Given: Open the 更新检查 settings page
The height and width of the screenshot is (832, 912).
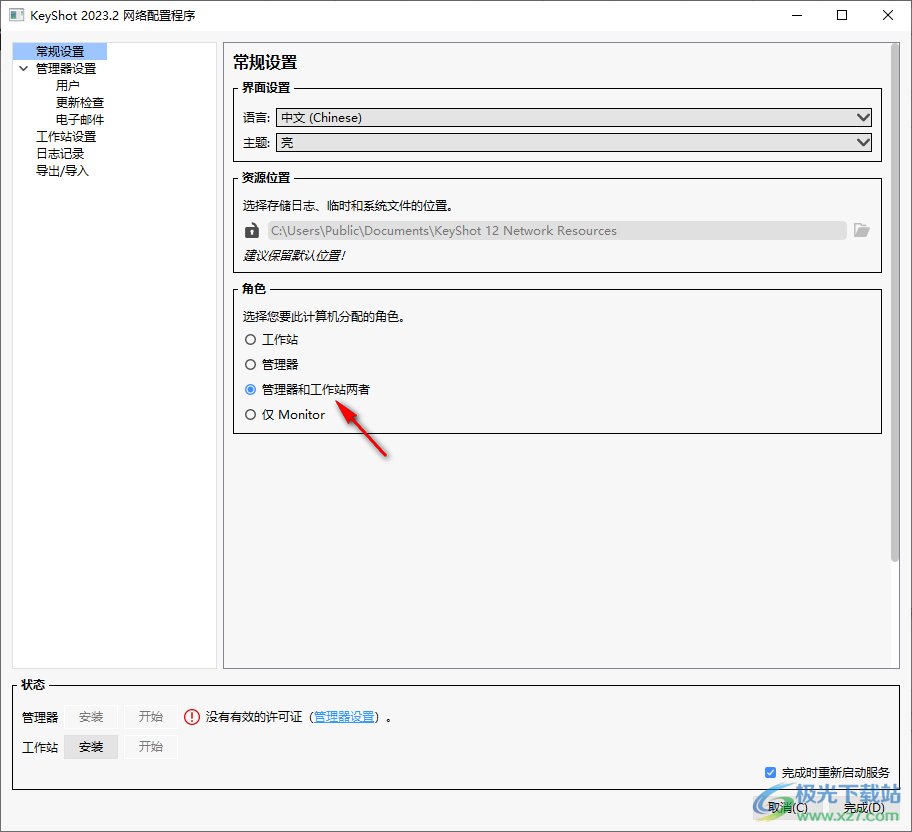Looking at the screenshot, I should [x=79, y=102].
